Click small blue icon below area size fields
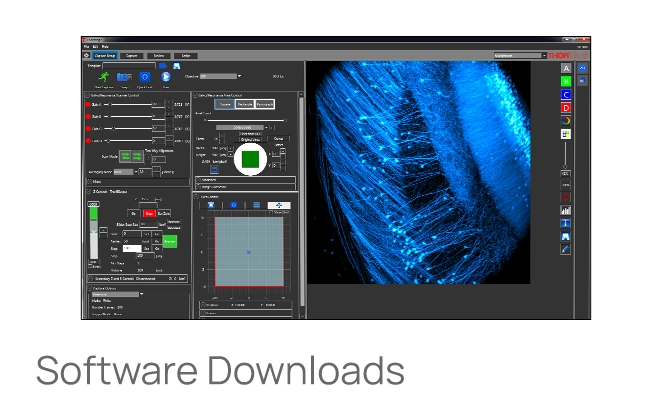 tap(214, 169)
